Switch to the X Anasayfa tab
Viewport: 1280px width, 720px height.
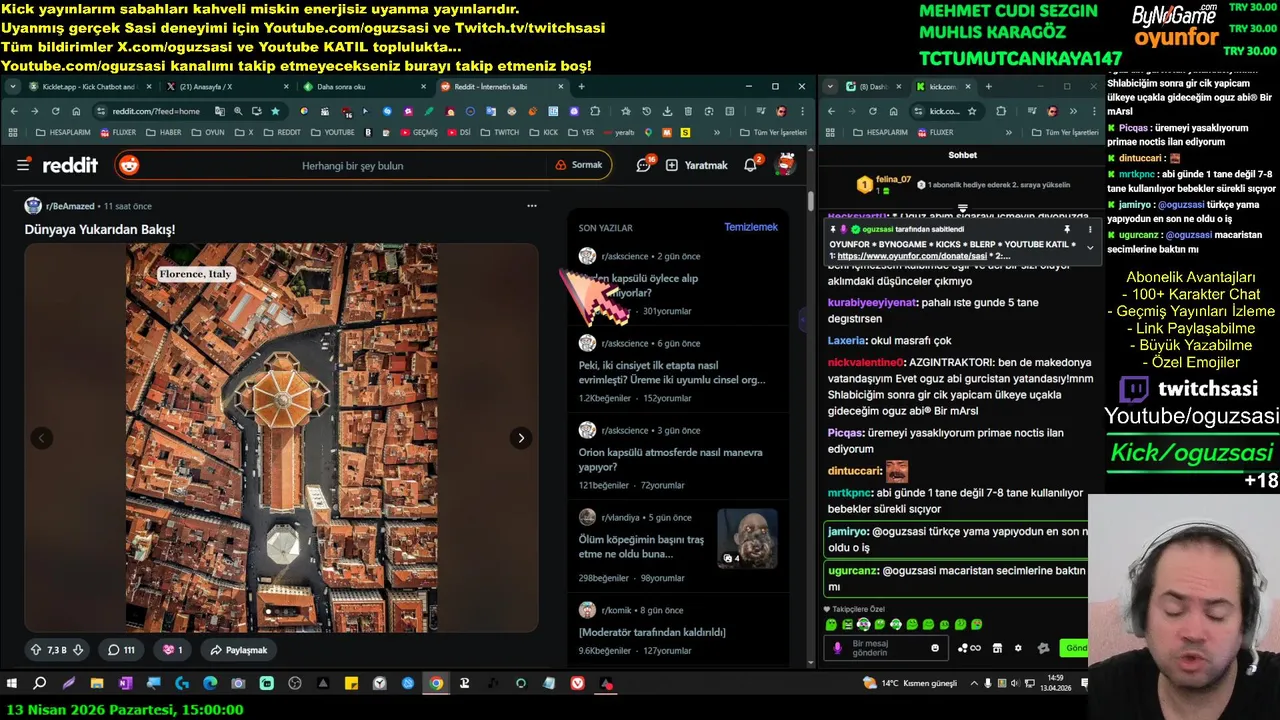coord(225,87)
